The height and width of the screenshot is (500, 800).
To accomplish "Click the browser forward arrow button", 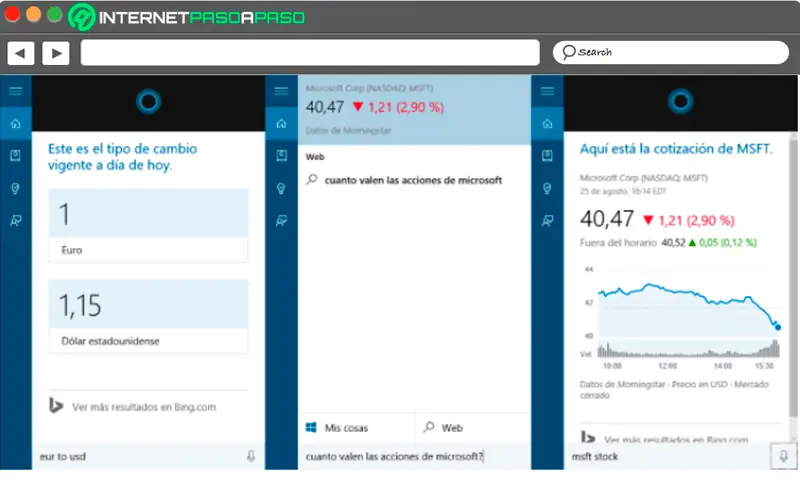I will tap(56, 53).
